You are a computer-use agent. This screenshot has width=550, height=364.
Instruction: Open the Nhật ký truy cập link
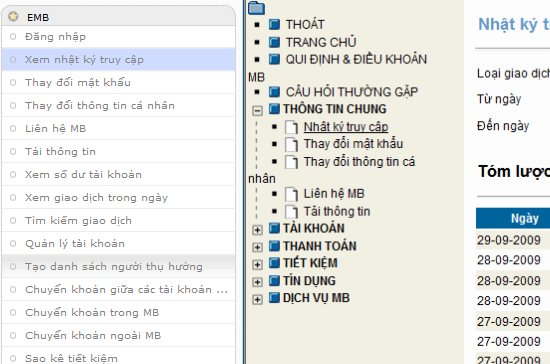346,127
